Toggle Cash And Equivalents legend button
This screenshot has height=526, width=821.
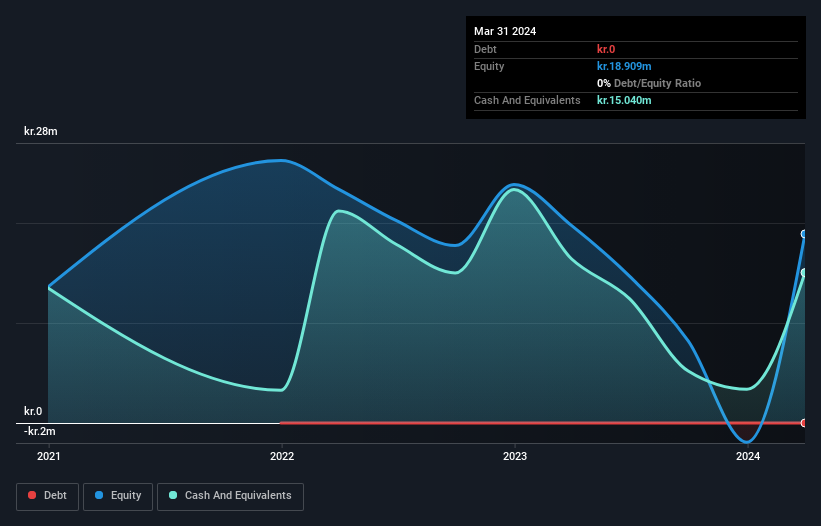pyautogui.click(x=230, y=497)
